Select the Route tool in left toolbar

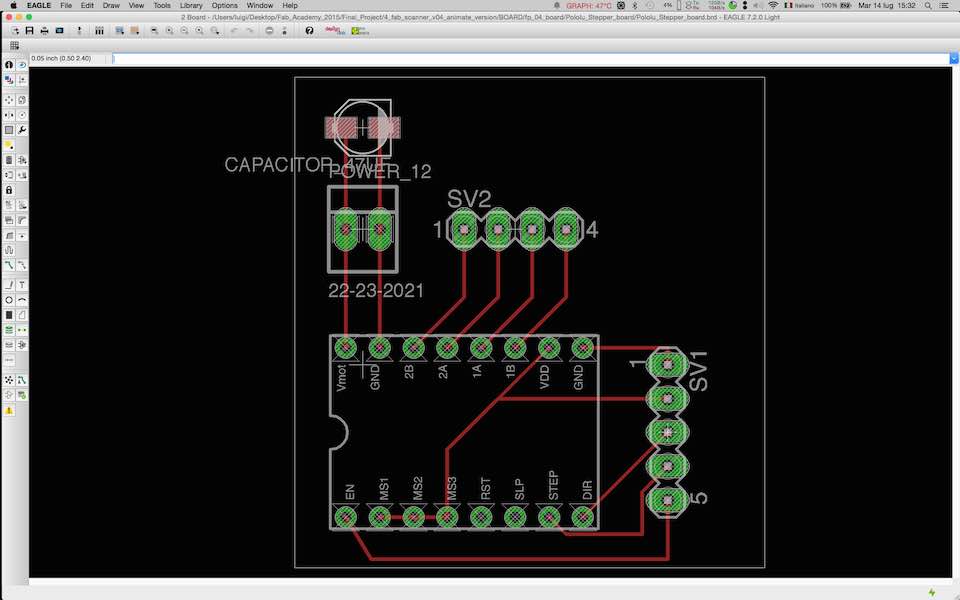[x=9, y=265]
